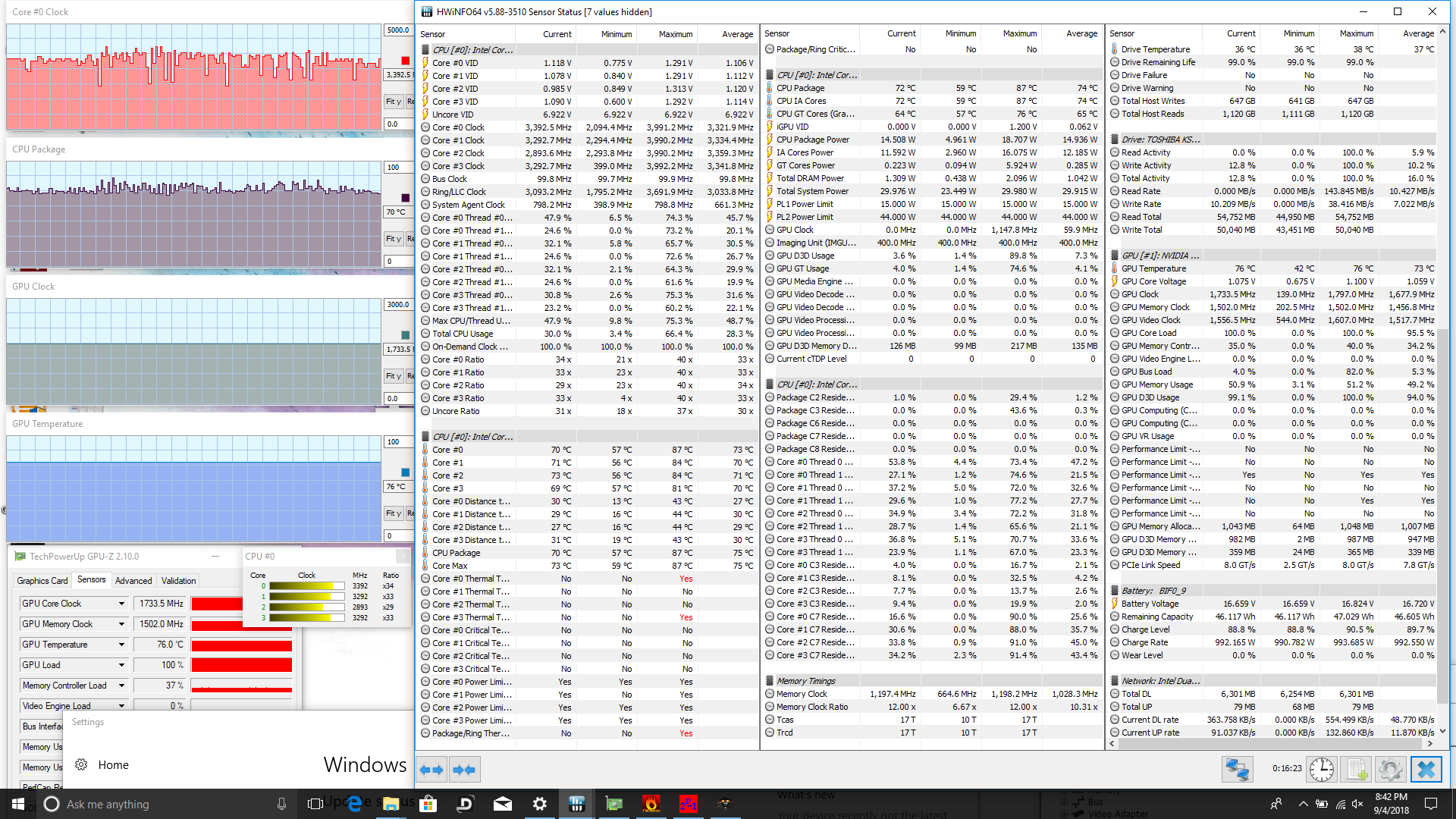The height and width of the screenshot is (819, 1456).
Task: Open Microsoft Edge from the taskbar
Action: coord(354,804)
